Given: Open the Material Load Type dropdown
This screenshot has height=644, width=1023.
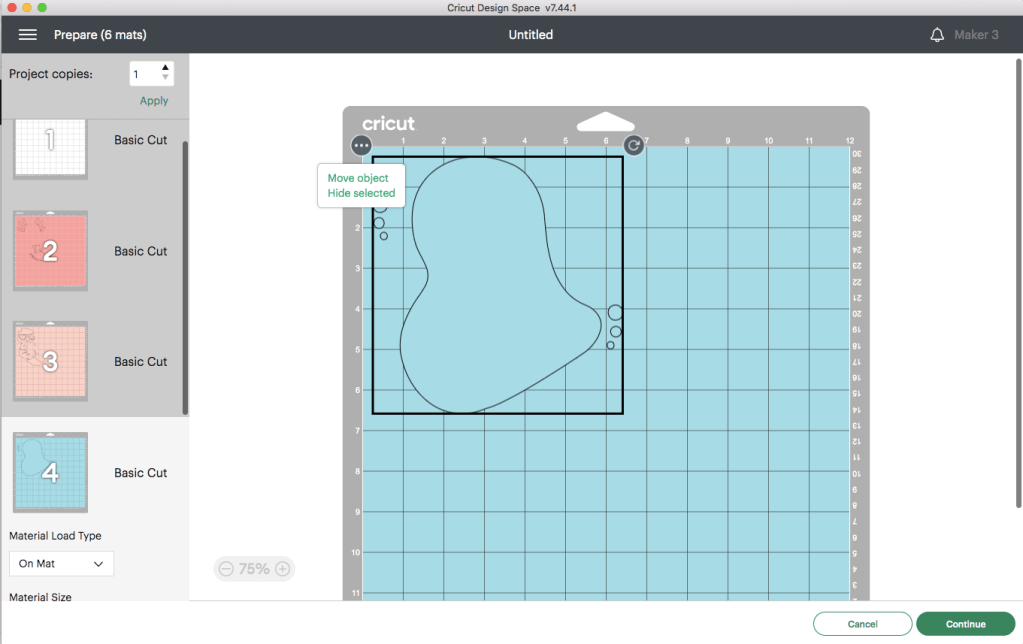Looking at the screenshot, I should [61, 564].
